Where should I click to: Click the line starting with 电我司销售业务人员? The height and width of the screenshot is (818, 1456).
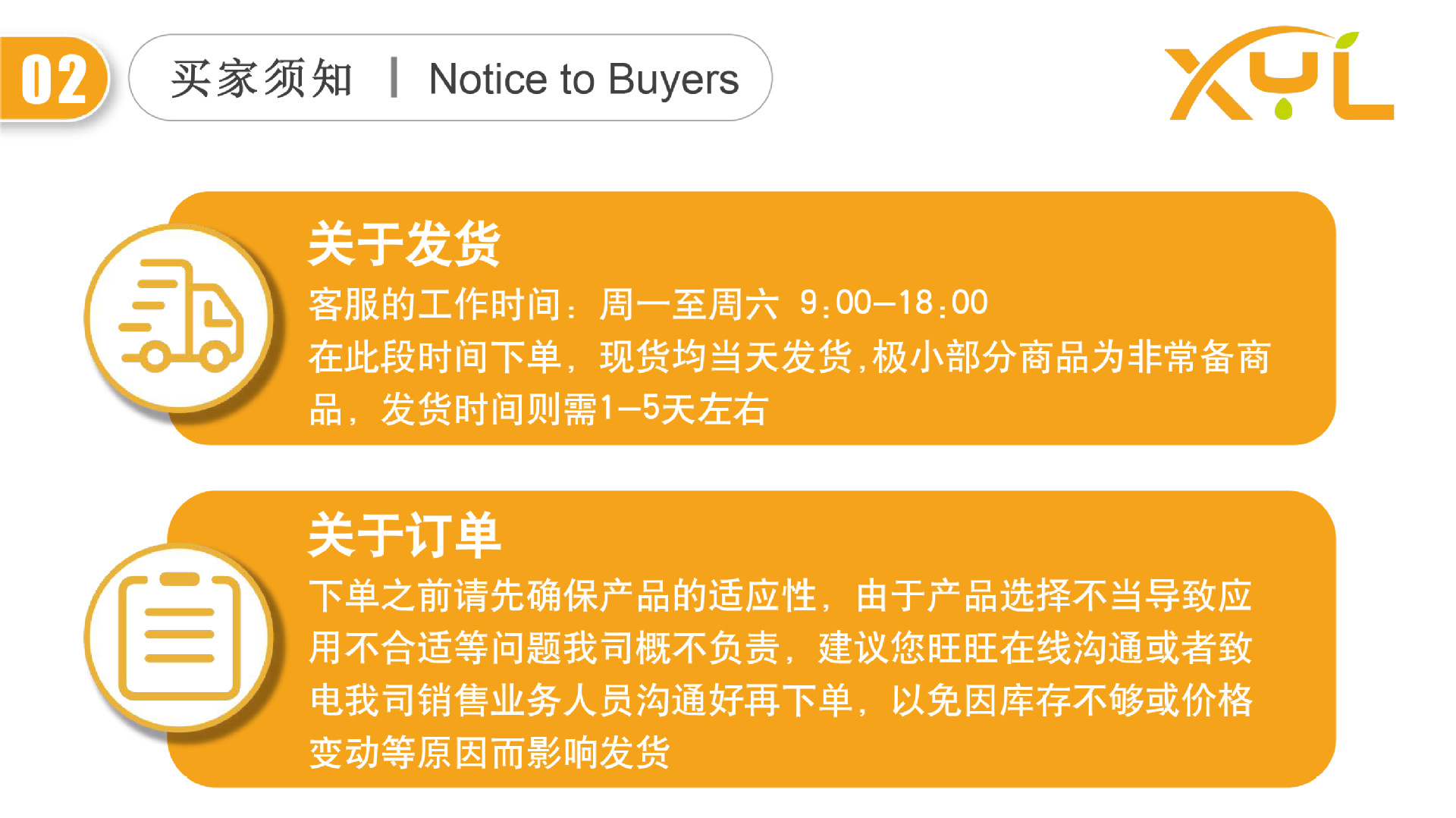click(x=780, y=700)
